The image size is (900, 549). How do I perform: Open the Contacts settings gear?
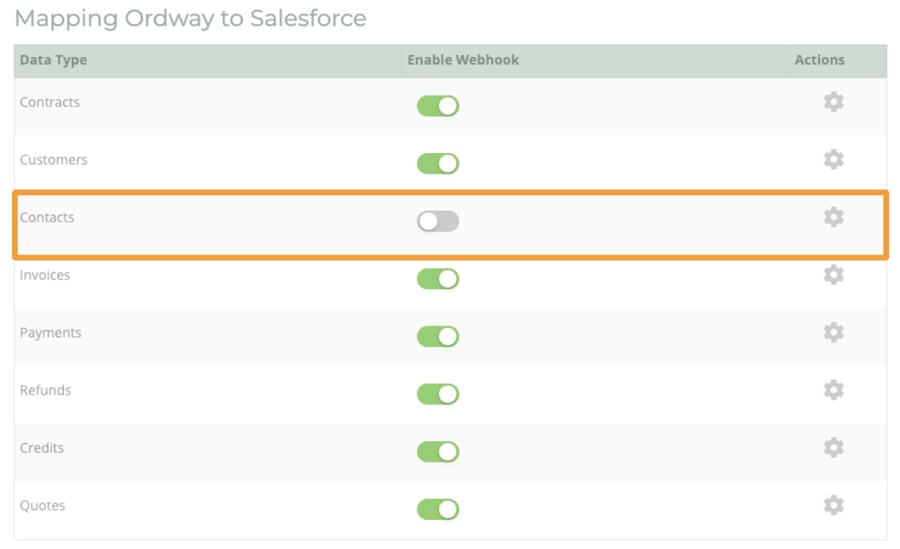coord(833,217)
